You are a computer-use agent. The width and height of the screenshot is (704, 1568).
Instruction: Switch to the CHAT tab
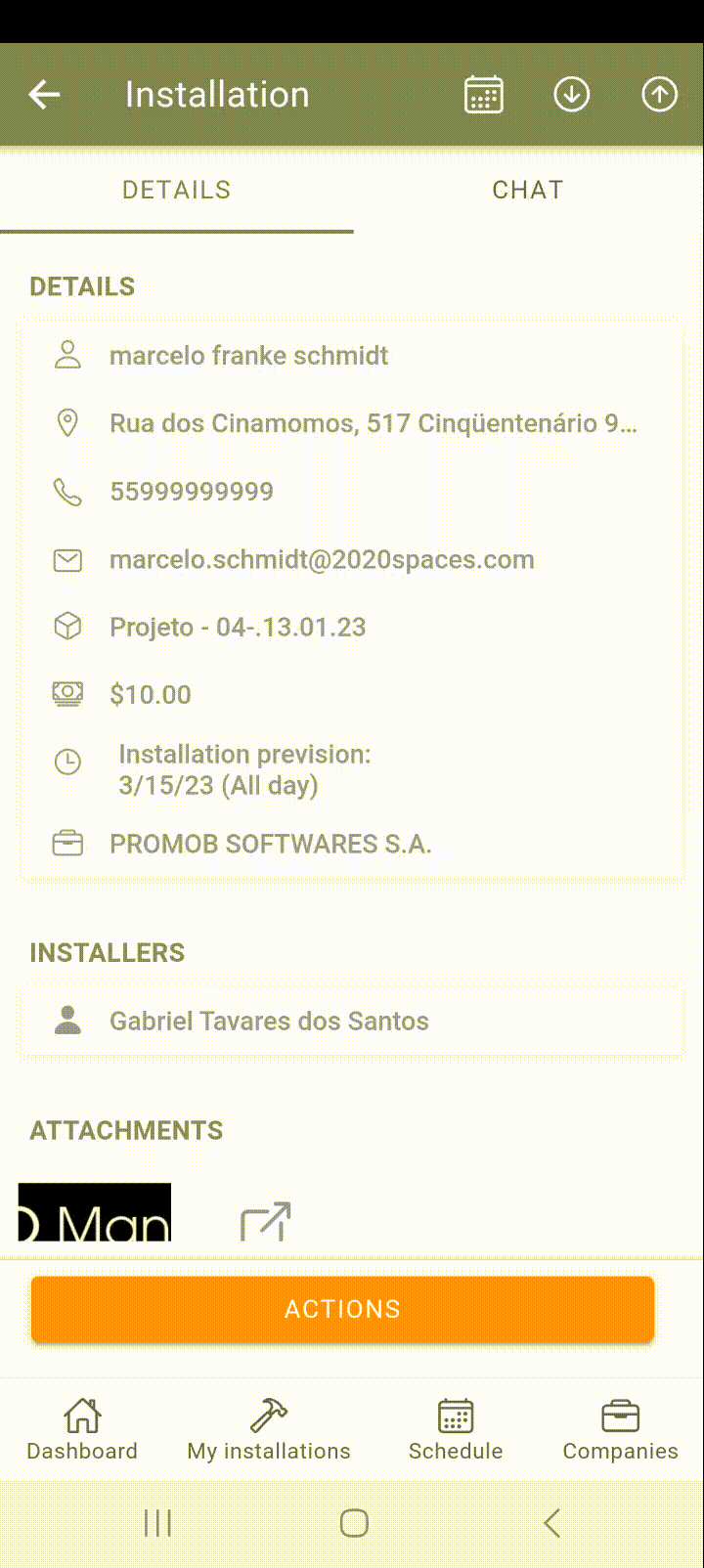pyautogui.click(x=528, y=190)
